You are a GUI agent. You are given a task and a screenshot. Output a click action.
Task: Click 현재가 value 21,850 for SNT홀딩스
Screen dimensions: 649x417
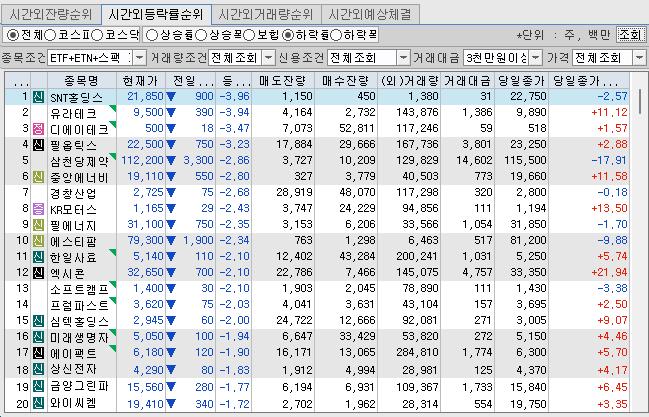point(145,96)
